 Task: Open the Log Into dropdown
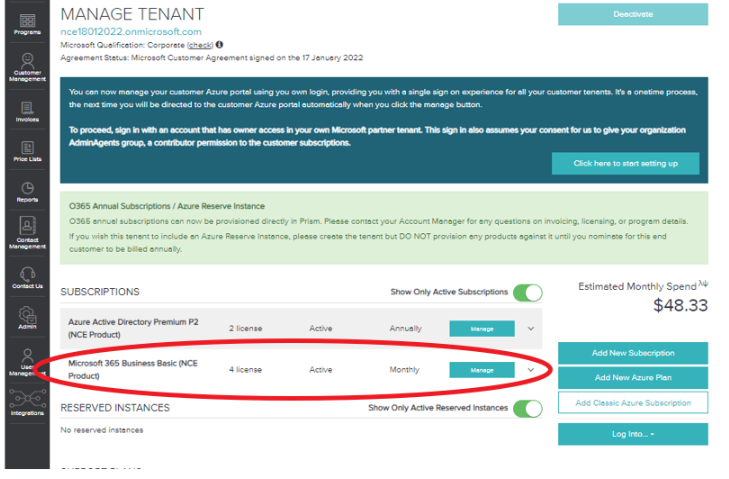click(632, 434)
